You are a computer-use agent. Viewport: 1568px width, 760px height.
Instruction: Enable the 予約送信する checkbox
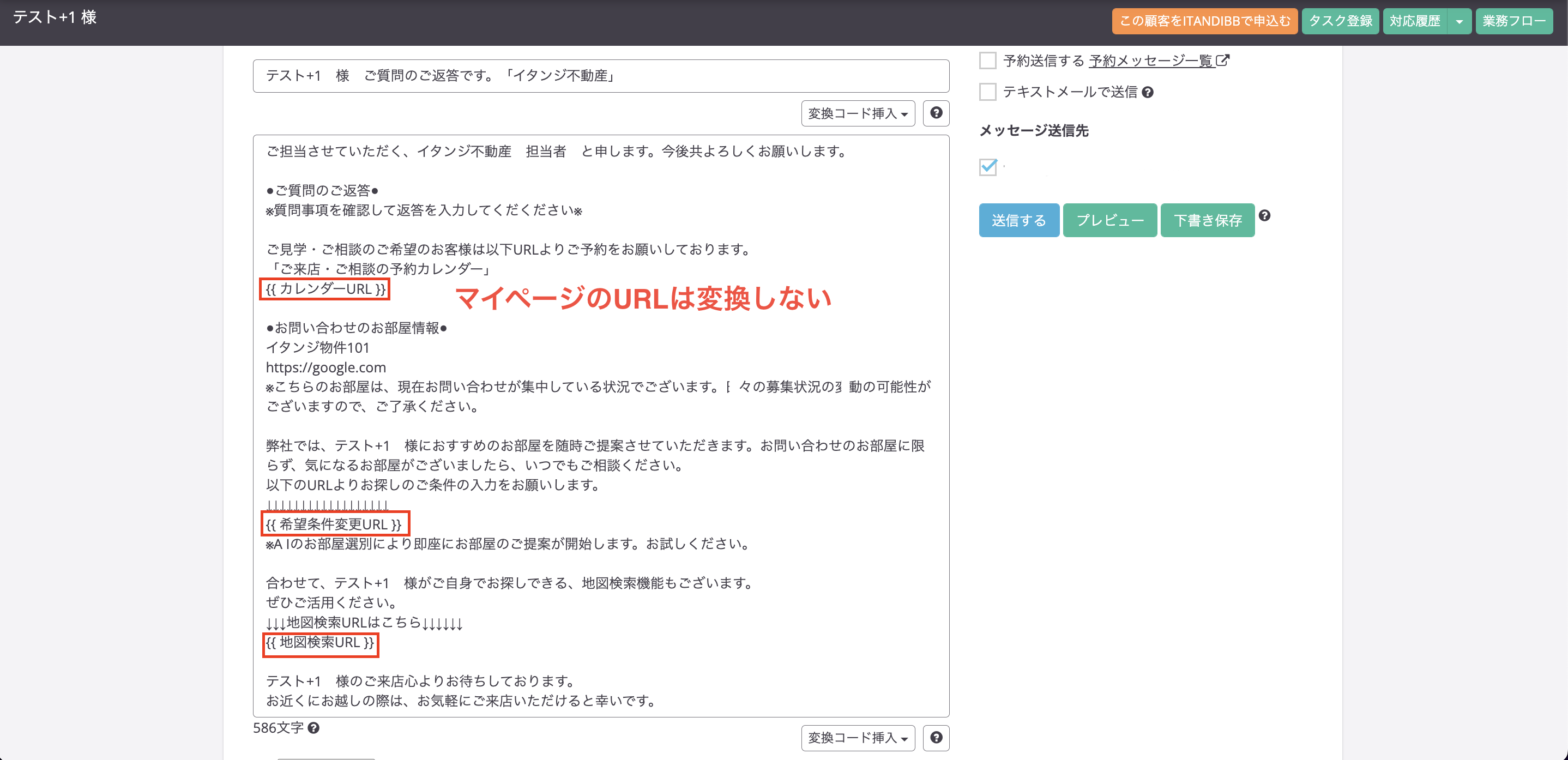[x=987, y=61]
